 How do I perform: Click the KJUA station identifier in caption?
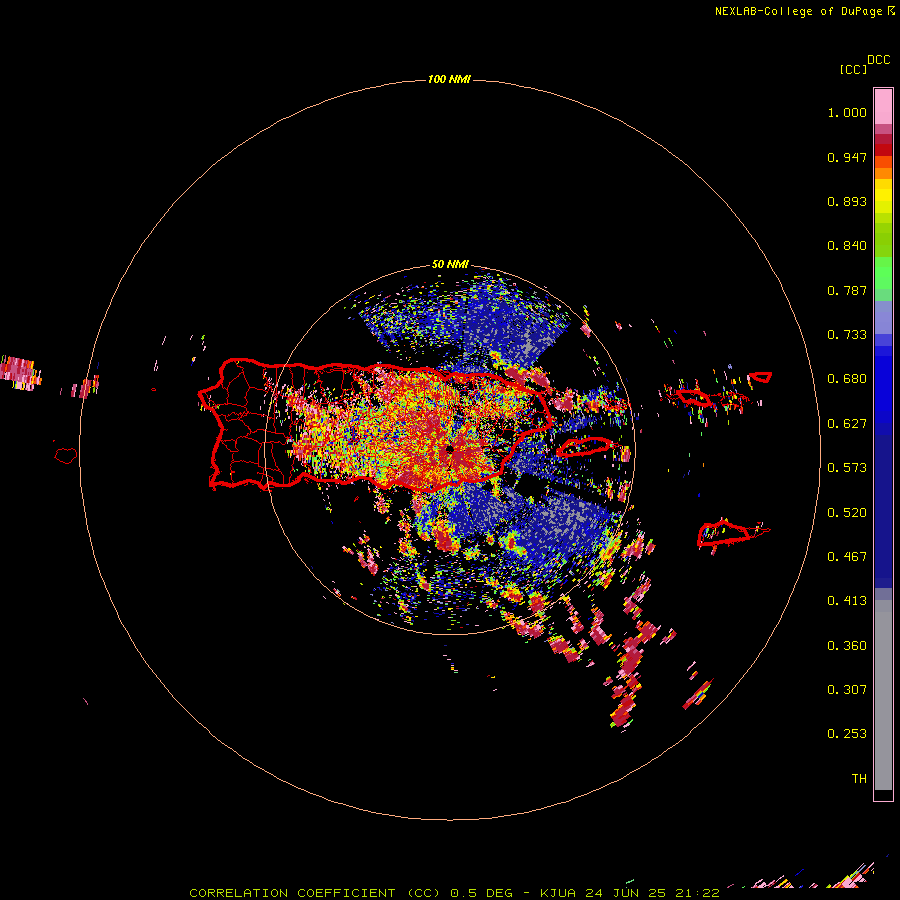coord(558,893)
